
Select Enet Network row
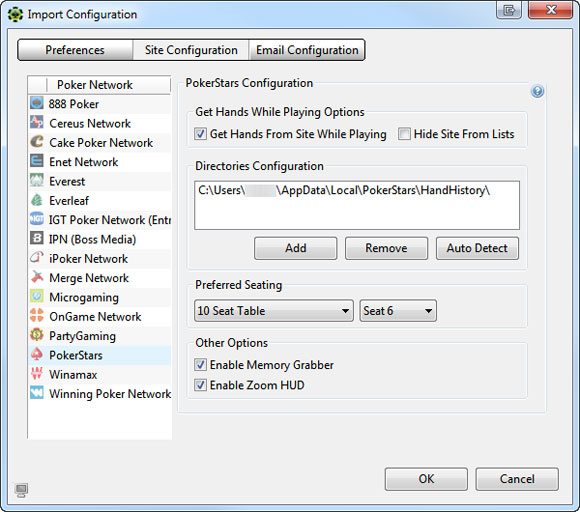click(100, 162)
